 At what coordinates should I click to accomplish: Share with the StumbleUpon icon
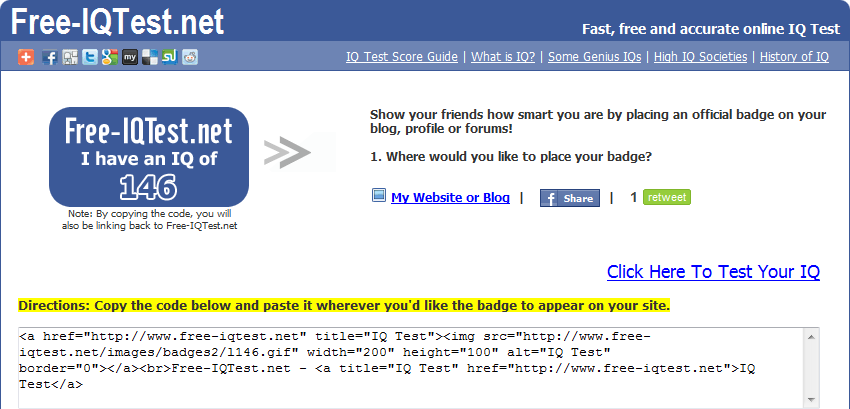click(170, 57)
